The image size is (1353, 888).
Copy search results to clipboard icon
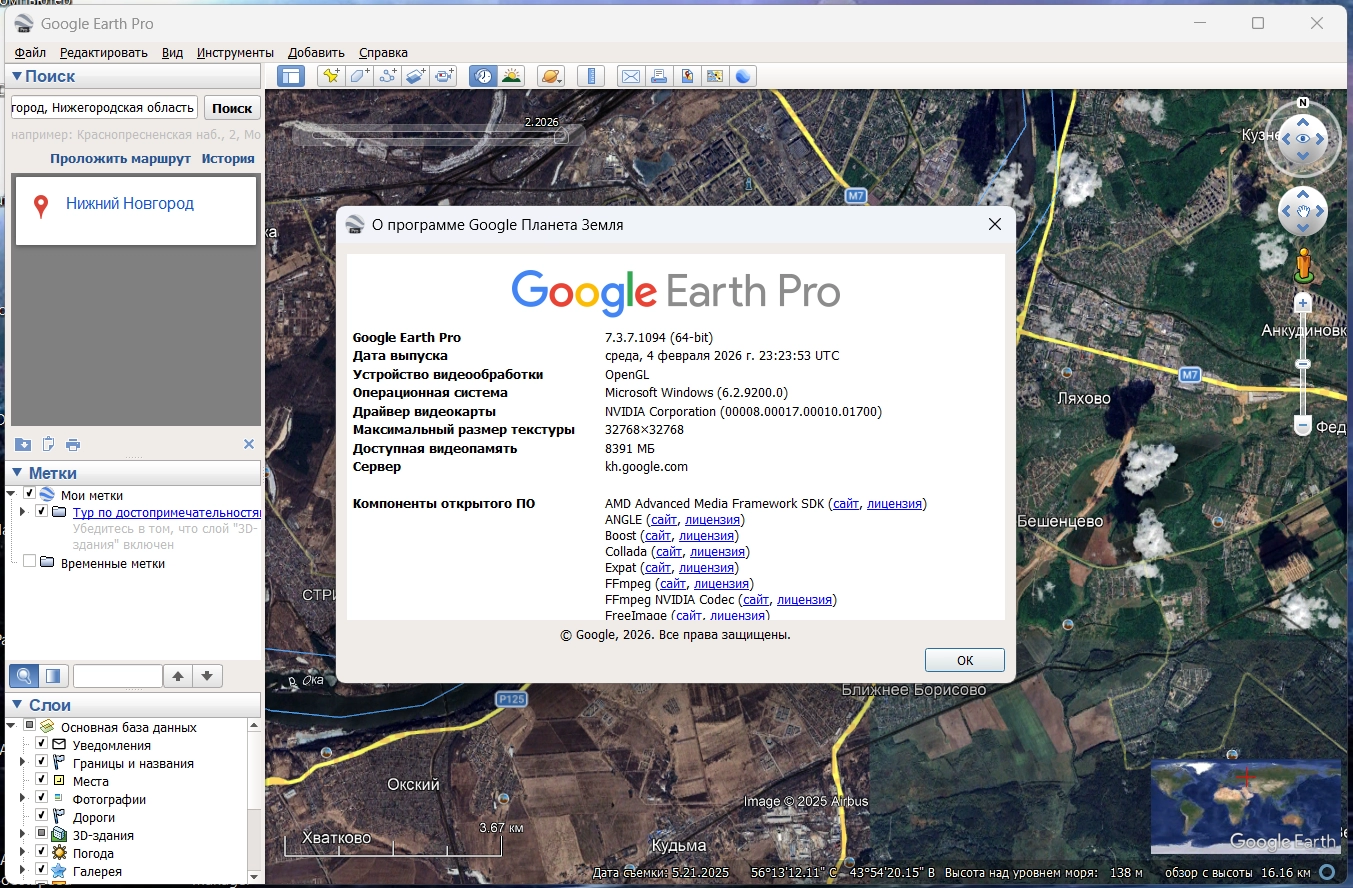tap(47, 444)
